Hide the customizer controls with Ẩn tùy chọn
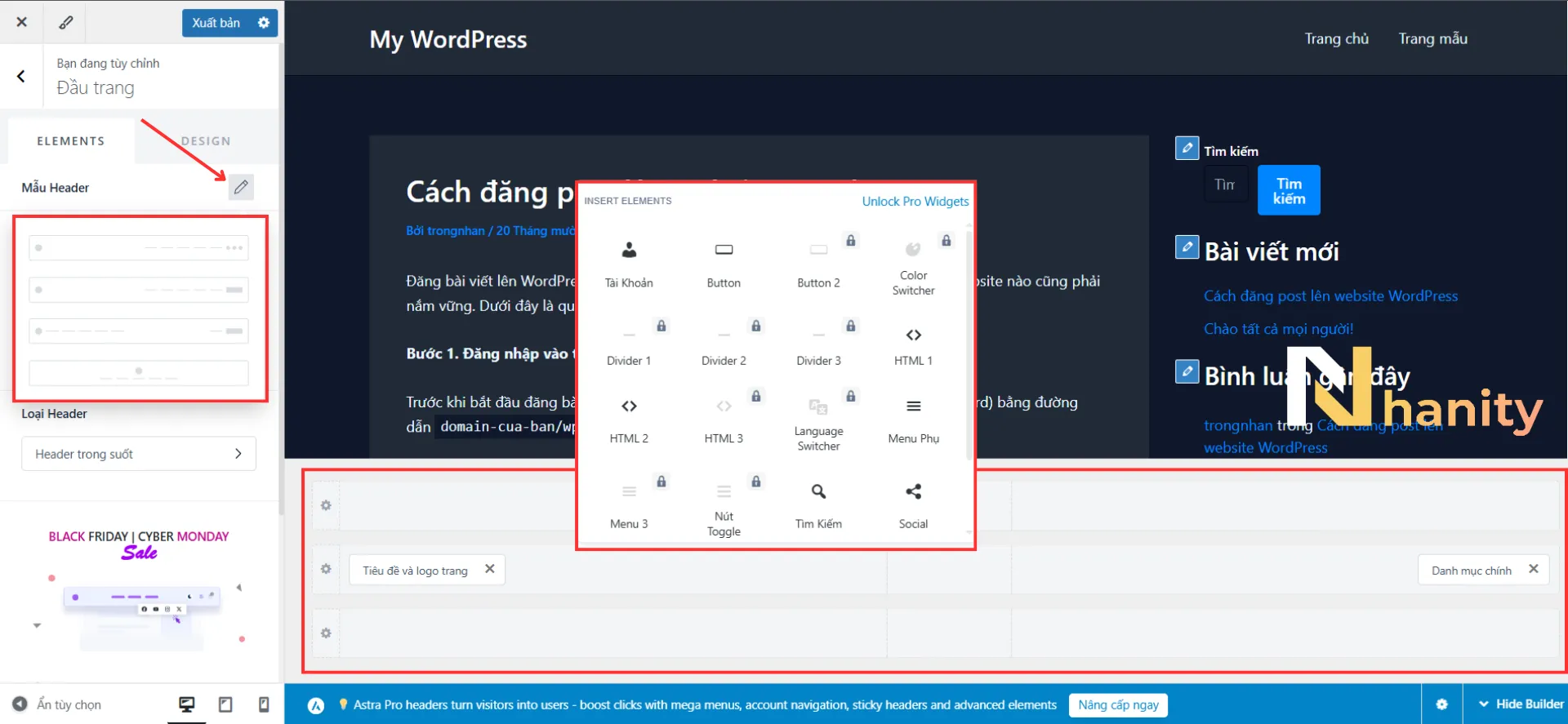Screen dimensions: 1568x724 [57, 704]
